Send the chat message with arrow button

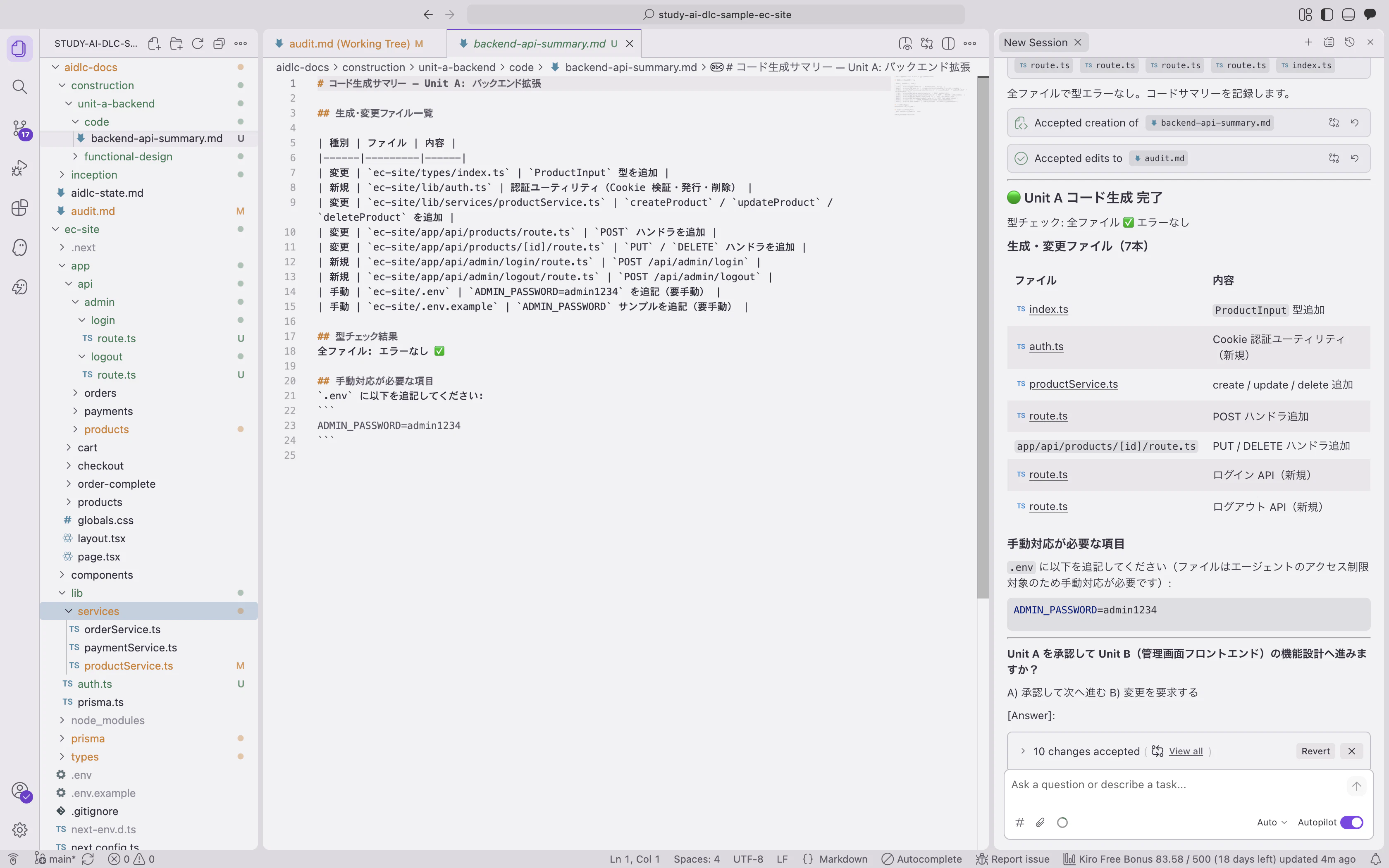coord(1356,786)
